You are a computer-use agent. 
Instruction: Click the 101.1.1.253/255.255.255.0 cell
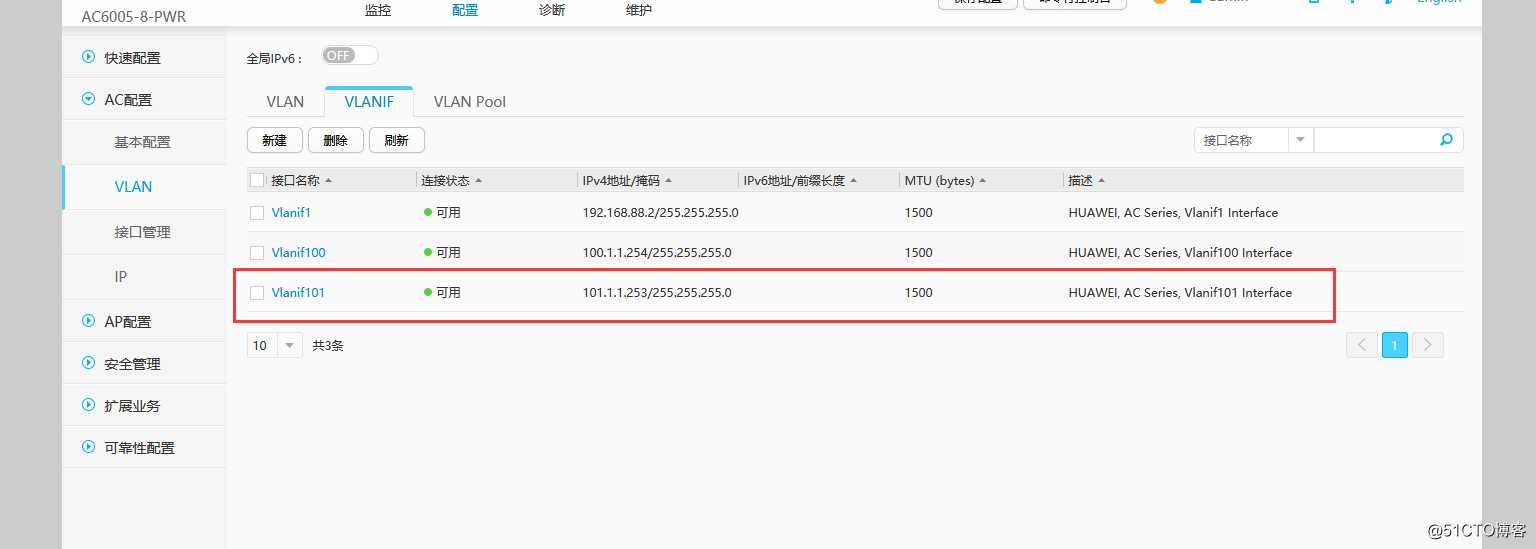point(657,292)
